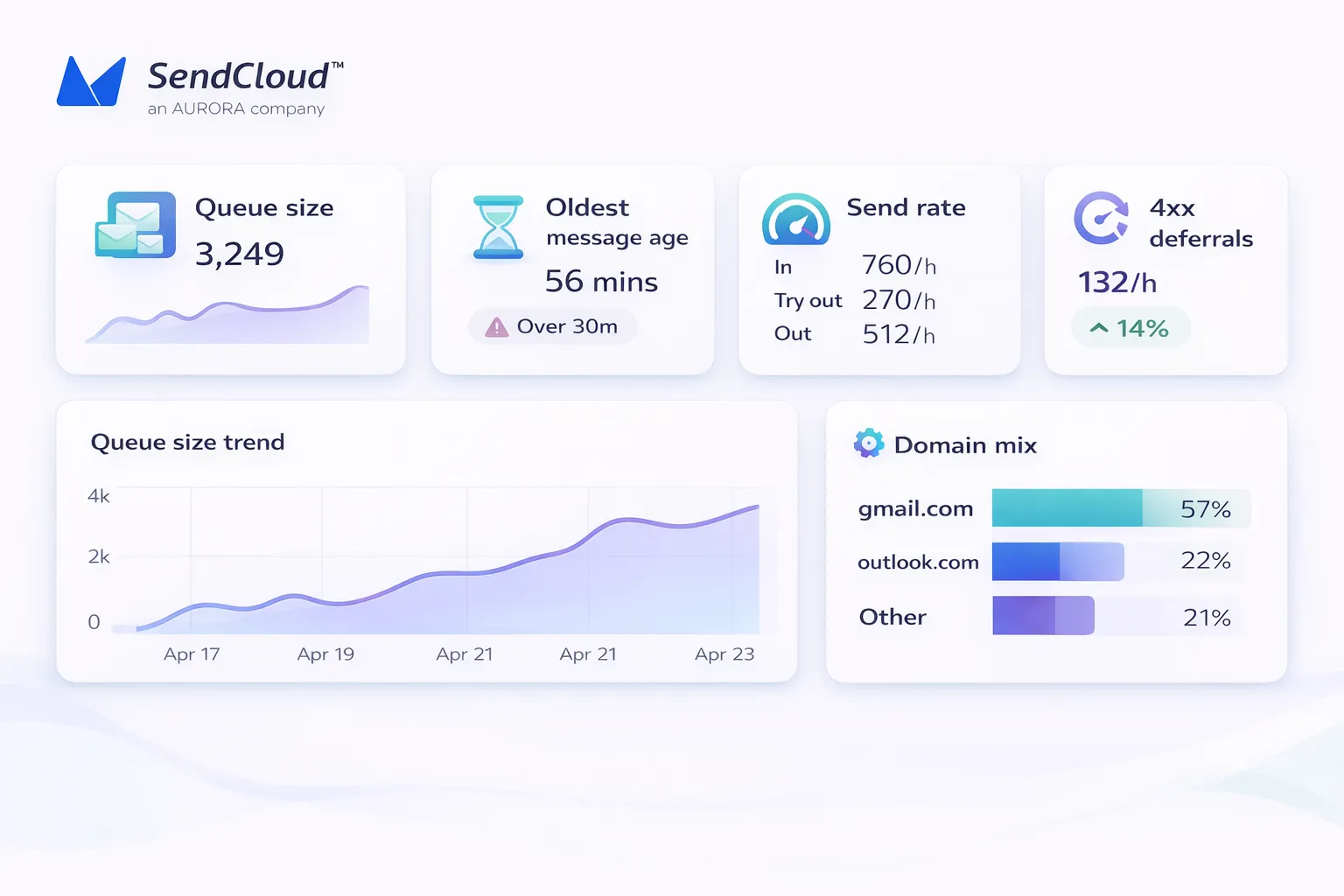Screen dimensions: 1344x896
Task: Click the Domain mix gear icon
Action: (868, 444)
